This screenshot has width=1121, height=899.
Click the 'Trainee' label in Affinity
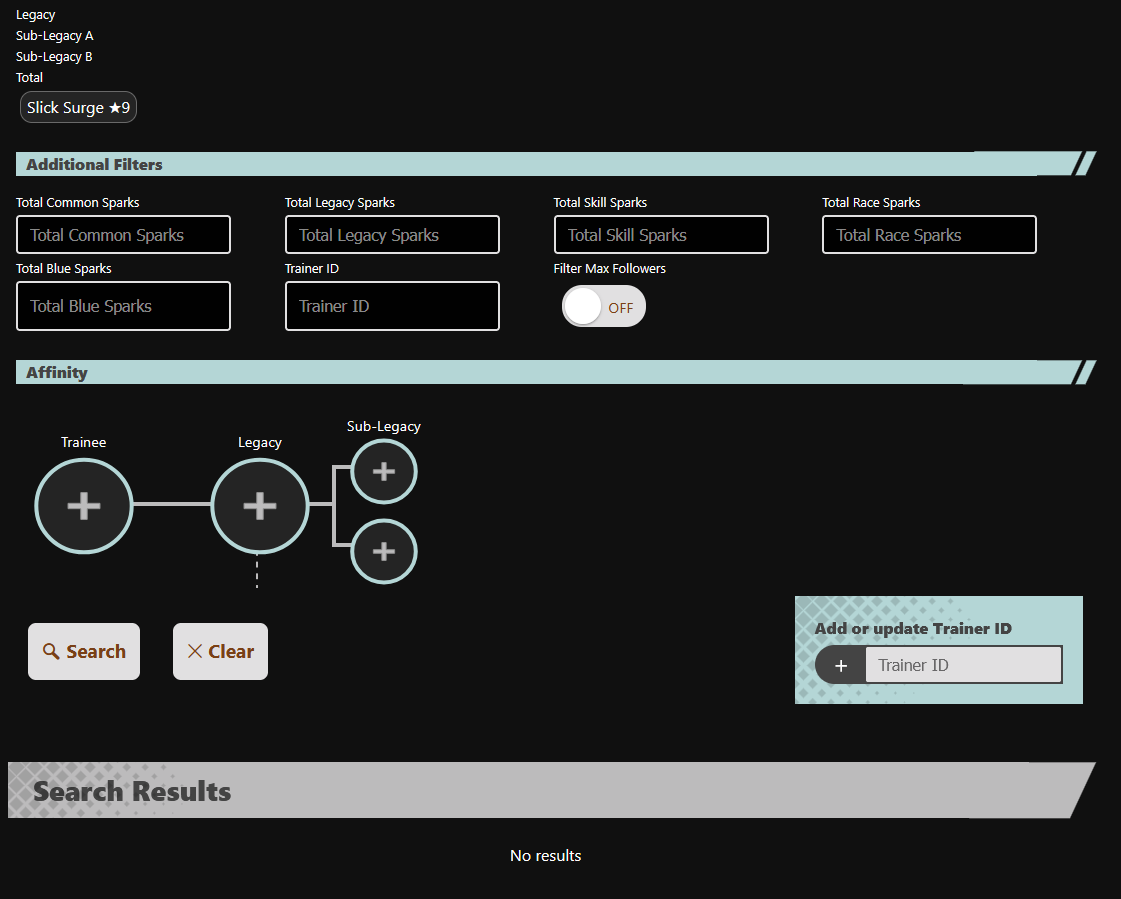pyautogui.click(x=84, y=442)
